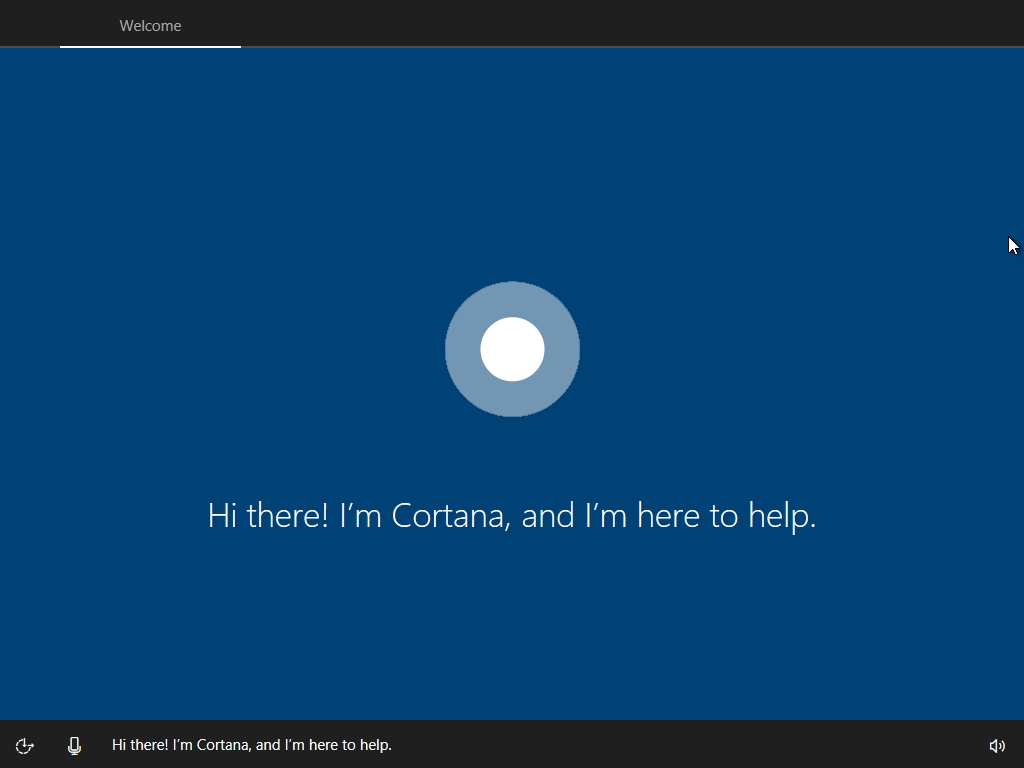Click the large Cortana greeting headline

tap(512, 515)
